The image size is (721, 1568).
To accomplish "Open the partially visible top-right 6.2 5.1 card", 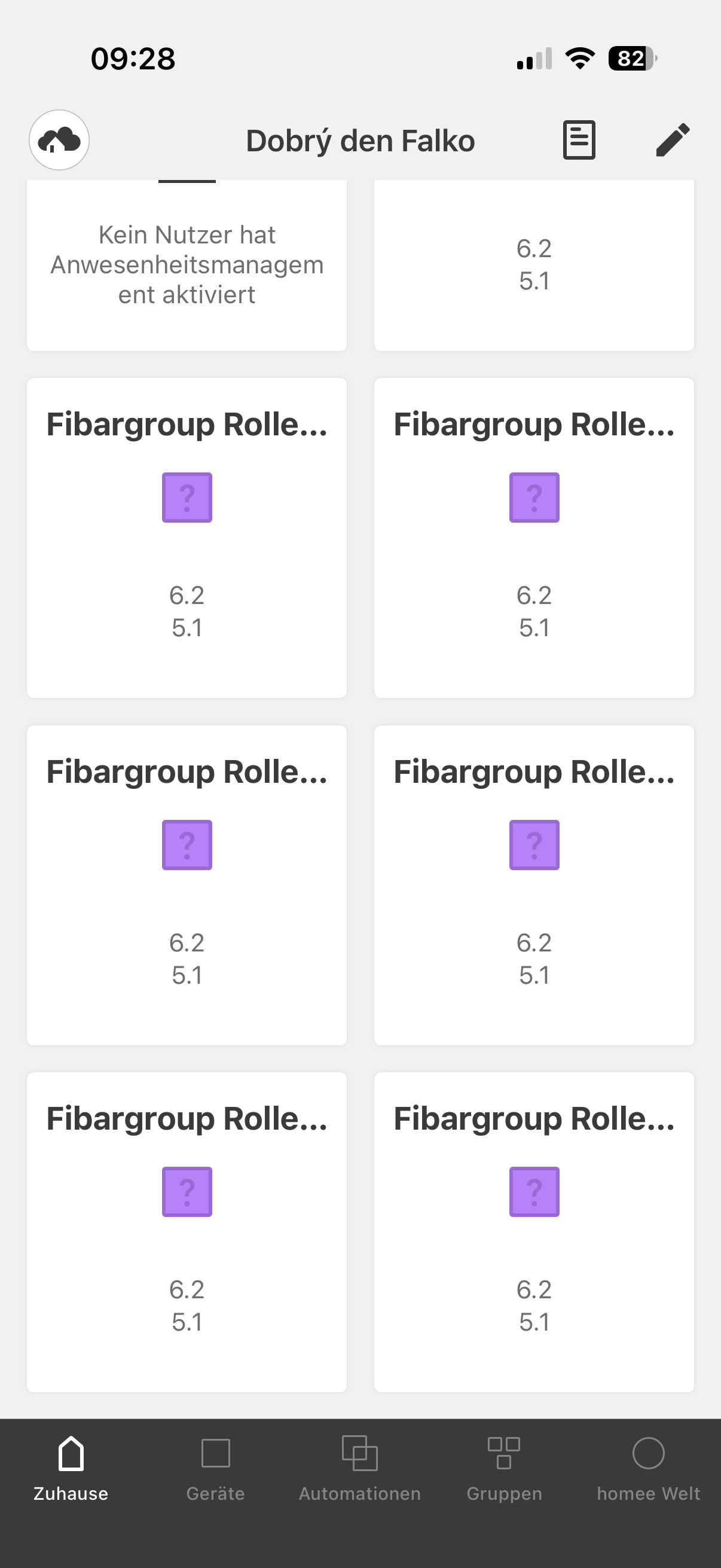I will click(x=534, y=265).
